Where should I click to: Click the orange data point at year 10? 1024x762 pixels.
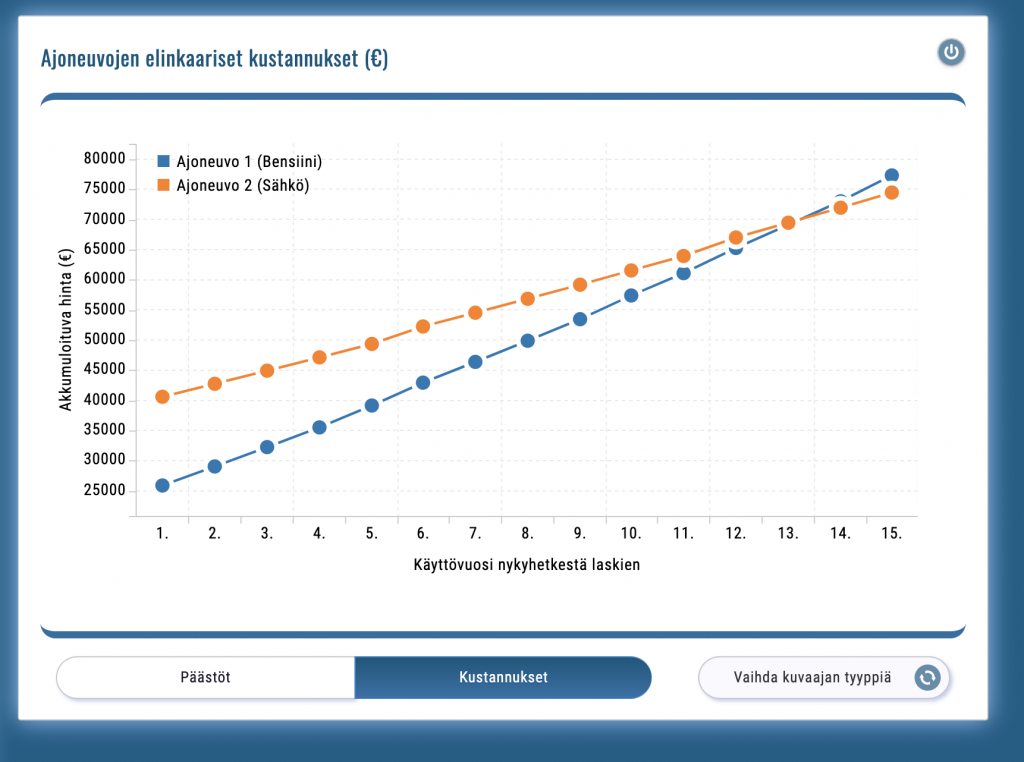(631, 270)
